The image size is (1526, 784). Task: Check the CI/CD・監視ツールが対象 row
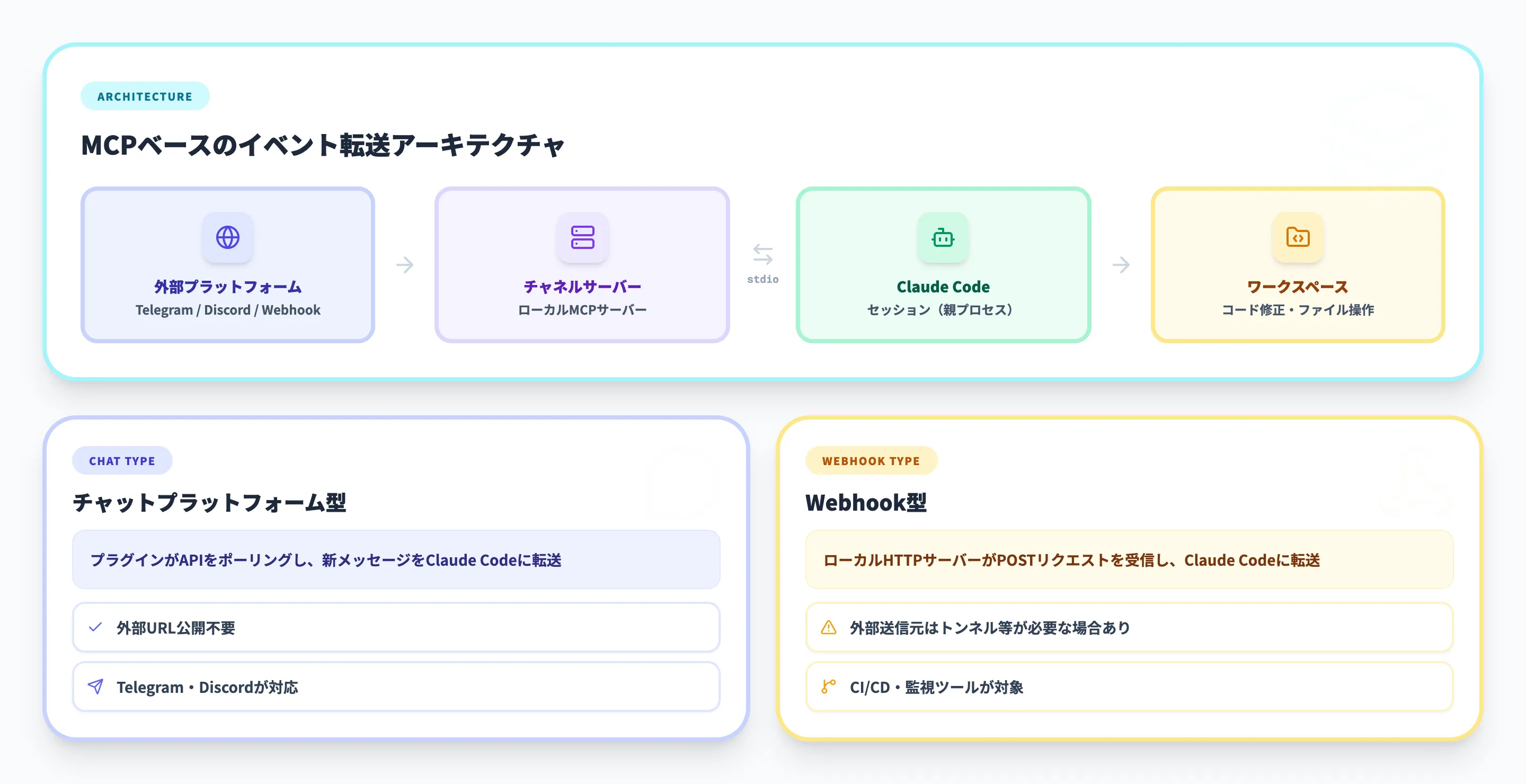[x=1129, y=687]
